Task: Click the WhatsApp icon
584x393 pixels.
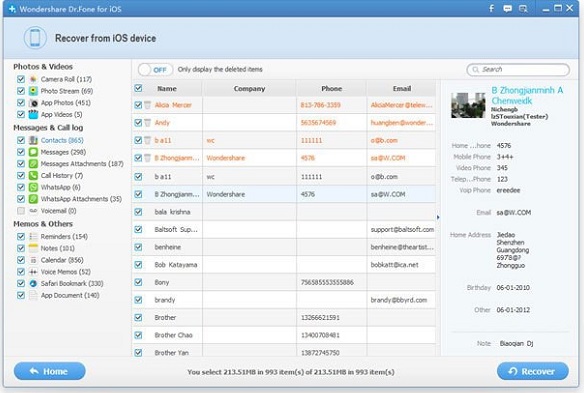Action: pyautogui.click(x=33, y=187)
